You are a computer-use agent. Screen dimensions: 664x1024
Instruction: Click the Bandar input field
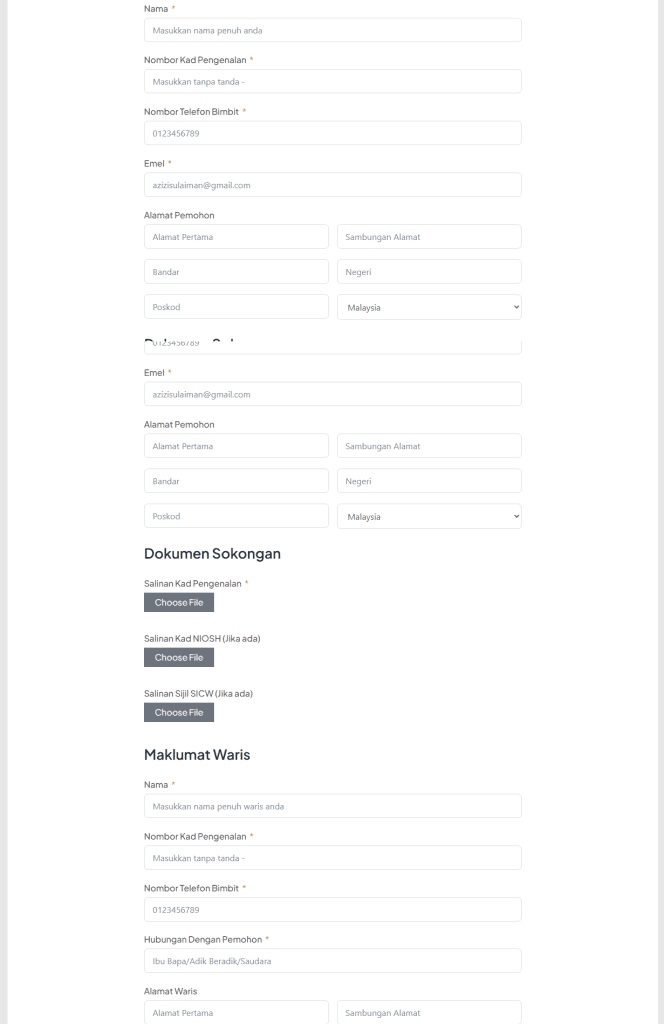236,271
